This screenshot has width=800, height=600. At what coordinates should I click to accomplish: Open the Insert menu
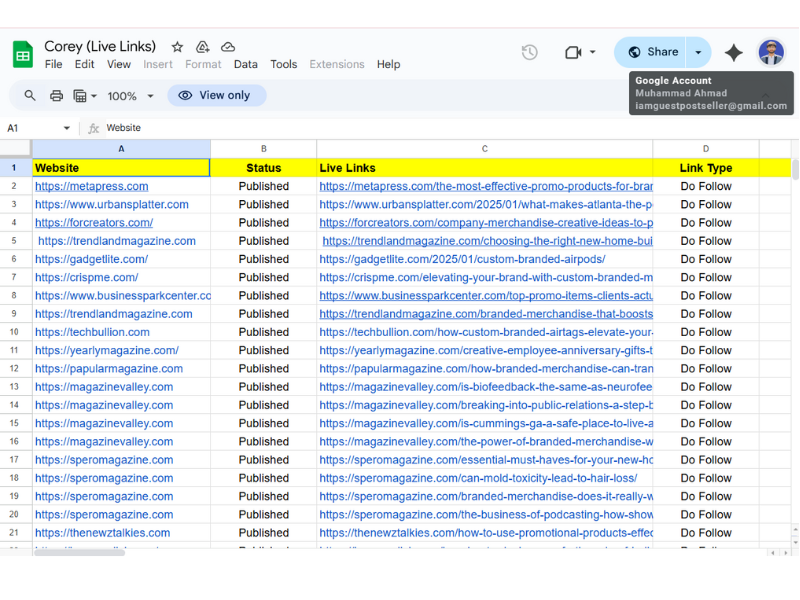[x=158, y=64]
